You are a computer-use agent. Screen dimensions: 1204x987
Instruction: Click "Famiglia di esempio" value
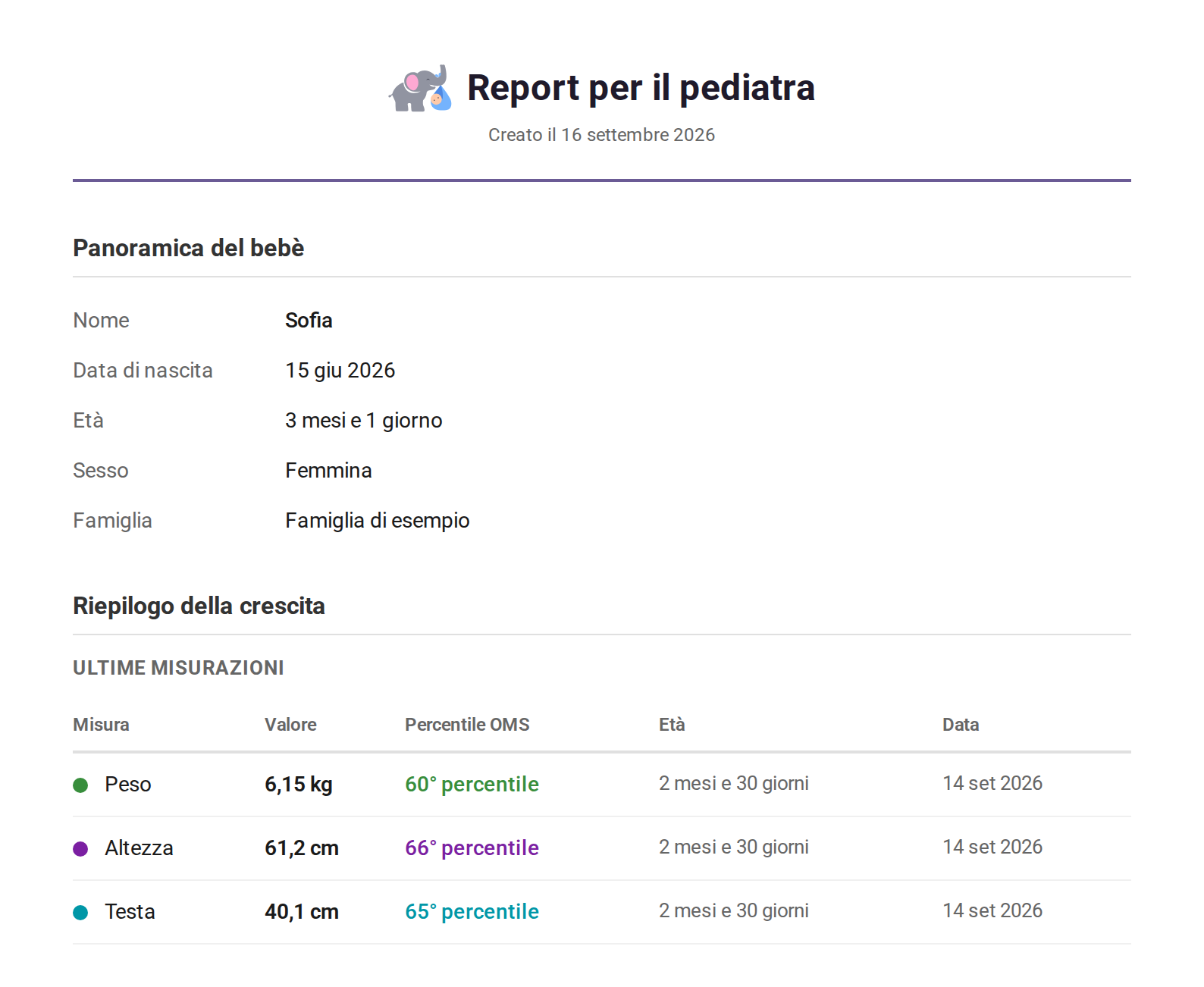click(x=378, y=520)
